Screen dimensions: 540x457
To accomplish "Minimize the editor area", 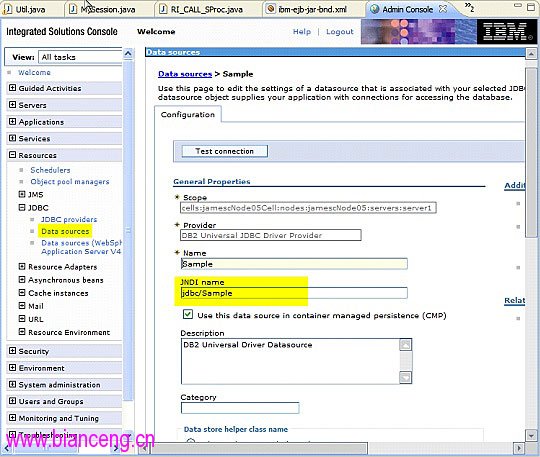I will 518,6.
